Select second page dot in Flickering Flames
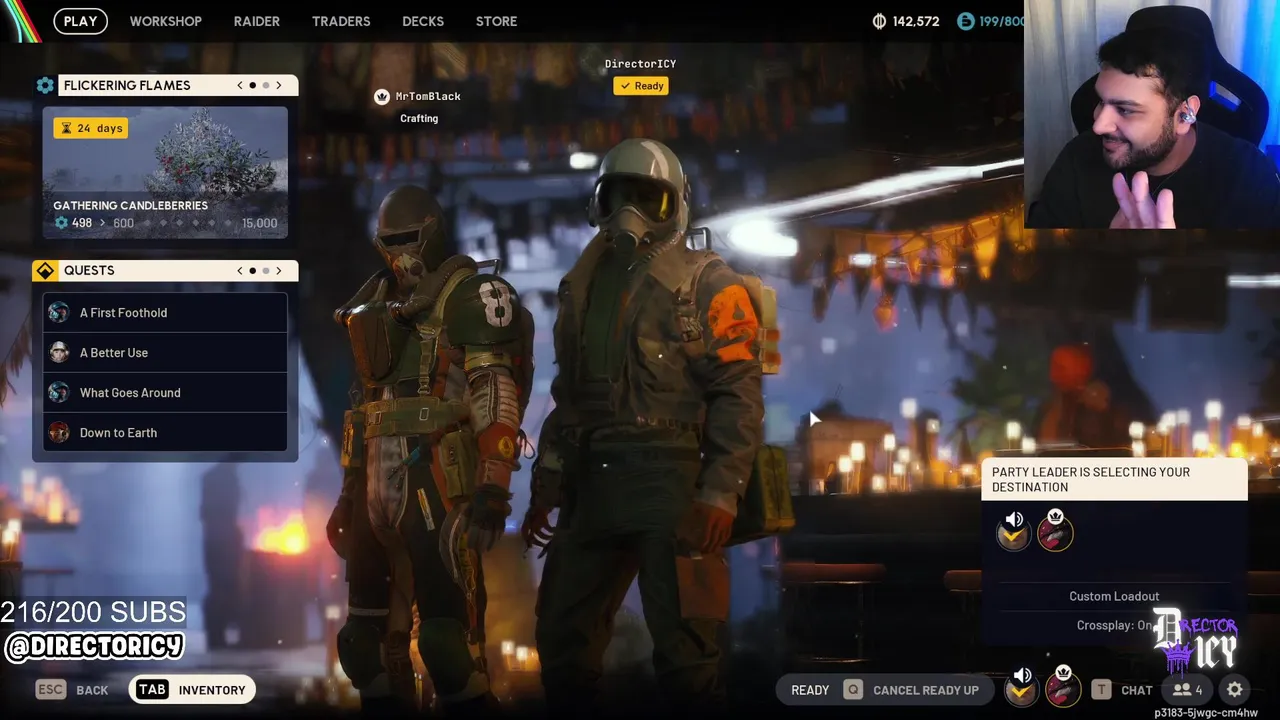The image size is (1280, 720). click(x=265, y=85)
